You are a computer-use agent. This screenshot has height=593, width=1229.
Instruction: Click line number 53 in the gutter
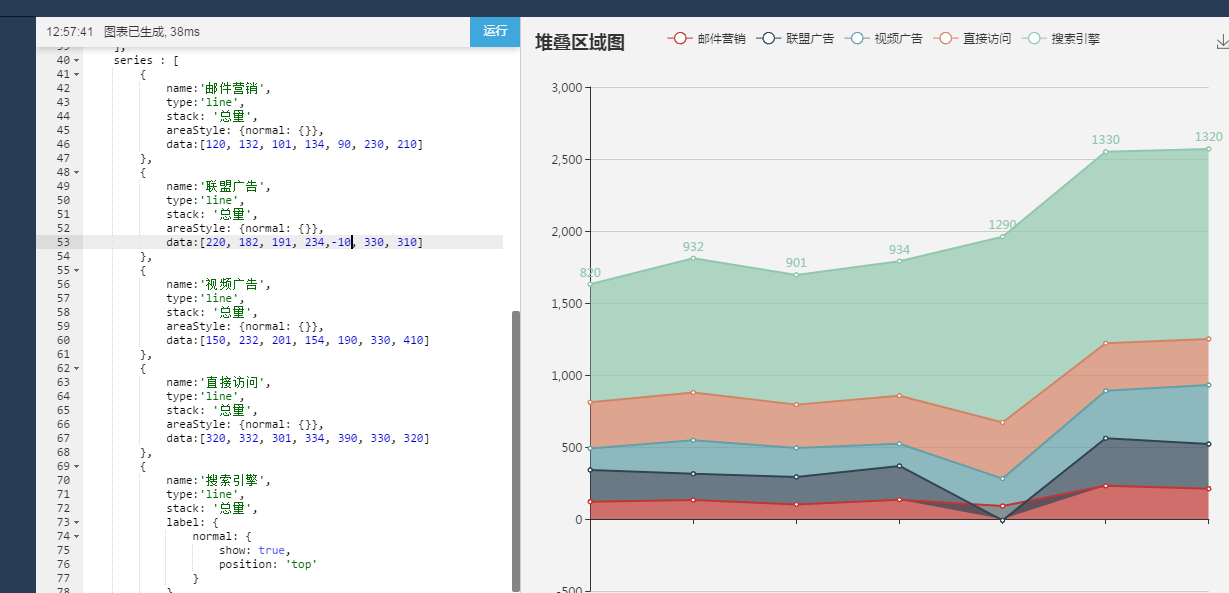tap(63, 242)
